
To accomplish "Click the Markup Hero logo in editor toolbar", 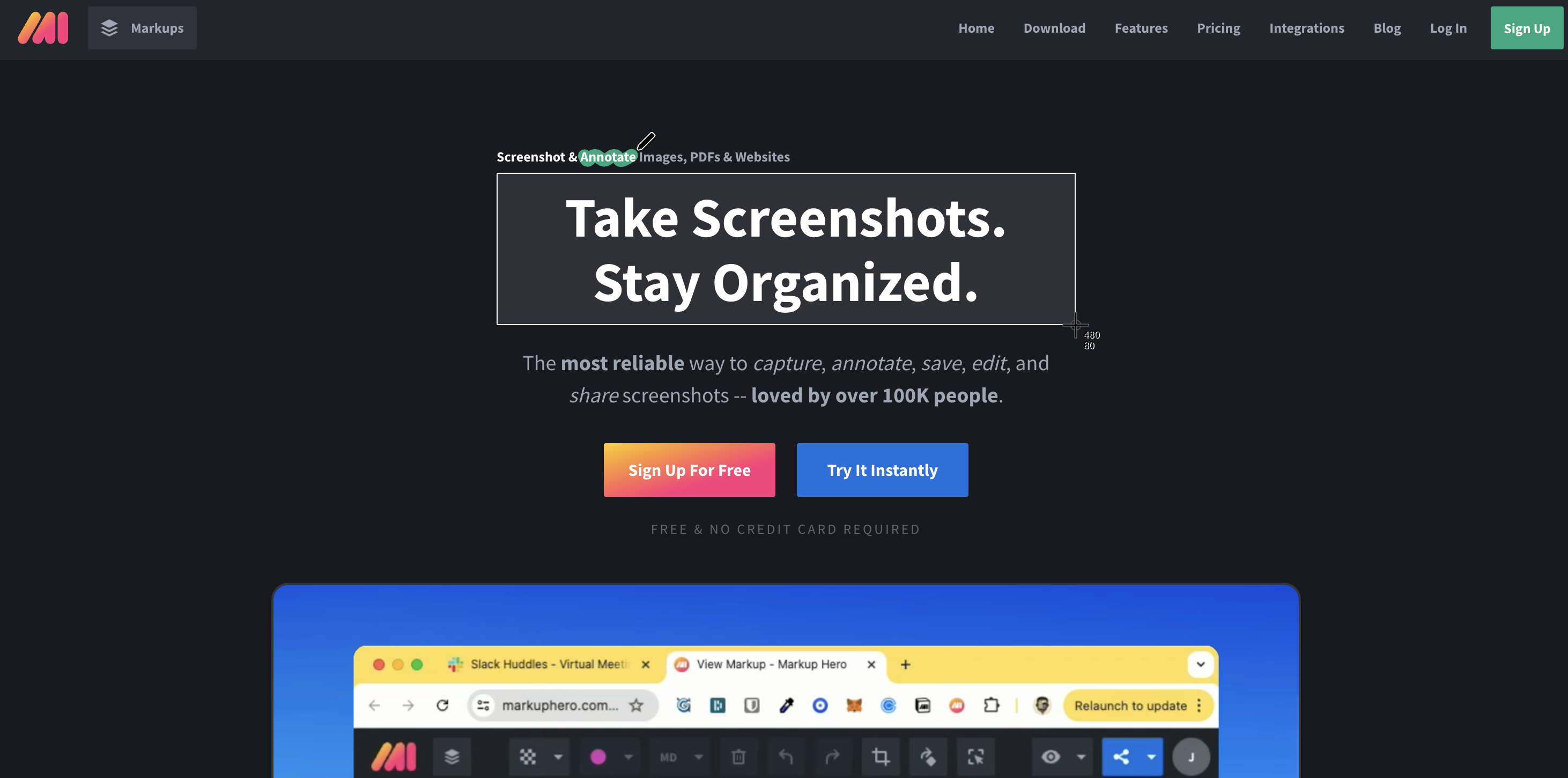I will pos(394,757).
